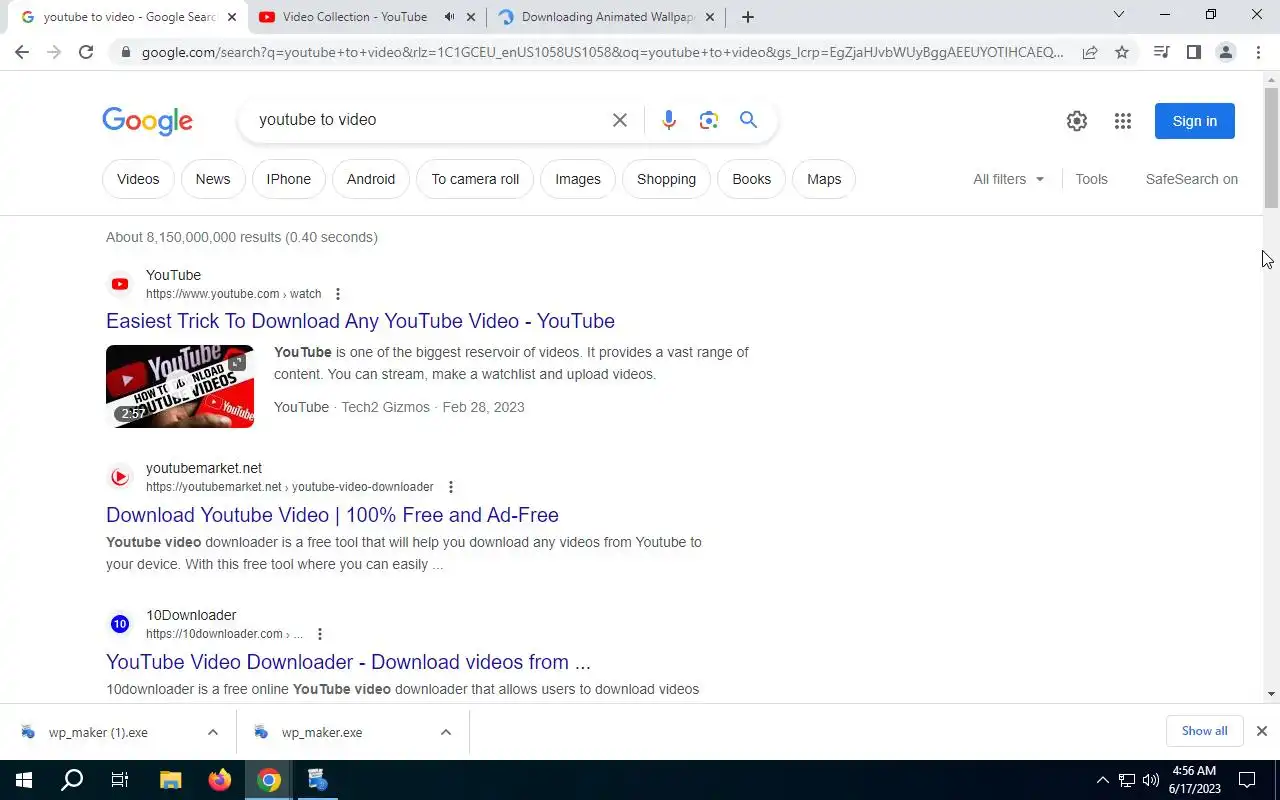Expand wp_maker (1).exe download options
1280x800 pixels.
tap(213, 732)
